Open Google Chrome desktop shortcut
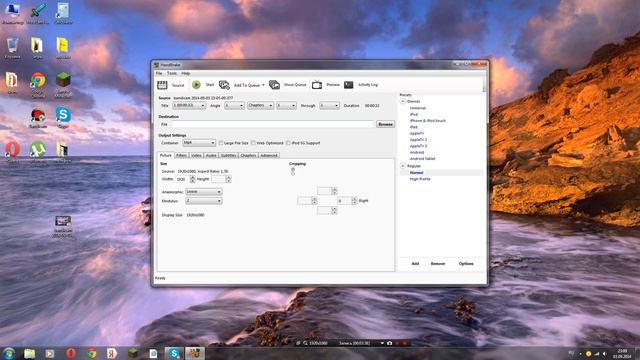The width and height of the screenshot is (640, 360). (x=38, y=80)
